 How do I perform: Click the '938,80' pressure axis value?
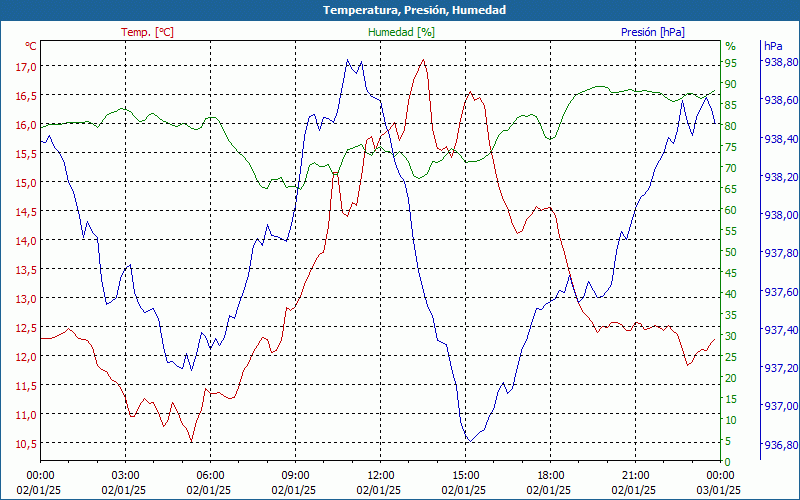tap(780, 62)
